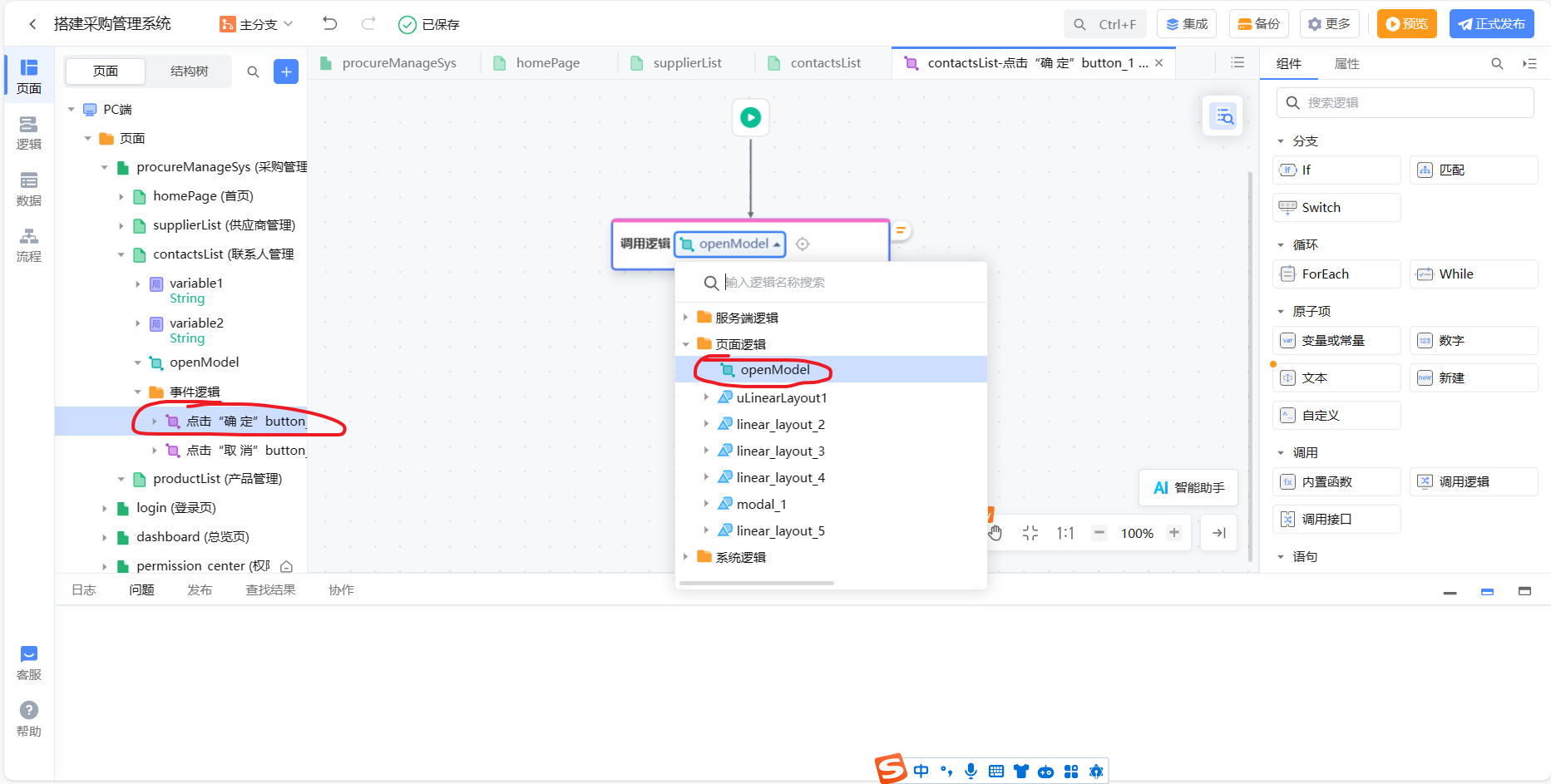Select 逻辑 in the left sidebar
Image resolution: width=1551 pixels, height=784 pixels.
(29, 133)
